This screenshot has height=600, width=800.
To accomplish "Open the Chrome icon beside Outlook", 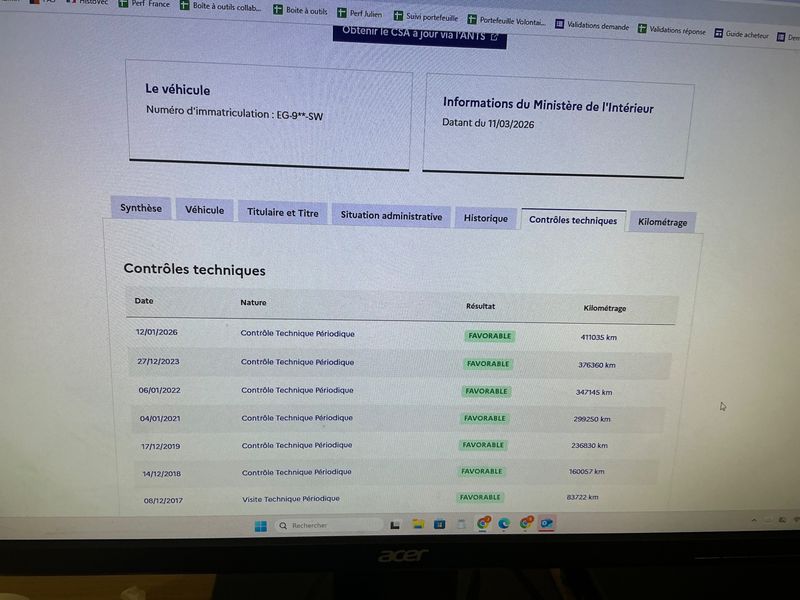I will click(x=526, y=522).
